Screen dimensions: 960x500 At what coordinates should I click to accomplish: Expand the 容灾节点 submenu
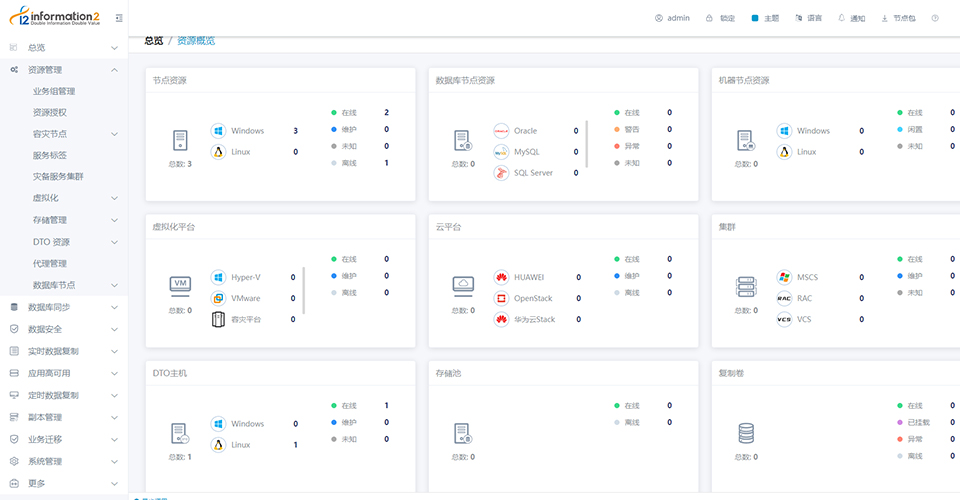[114, 134]
